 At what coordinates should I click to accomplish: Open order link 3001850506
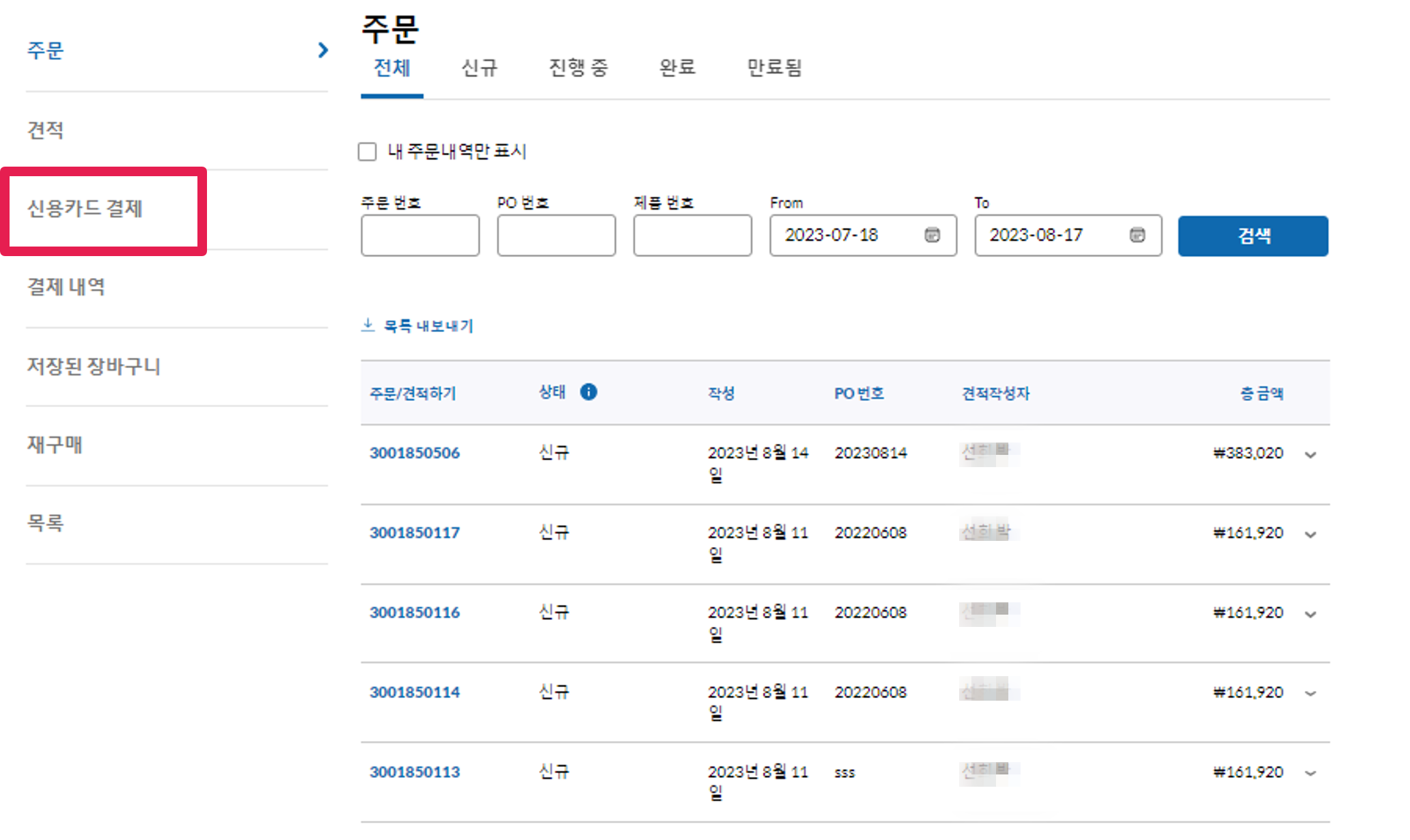pyautogui.click(x=415, y=453)
